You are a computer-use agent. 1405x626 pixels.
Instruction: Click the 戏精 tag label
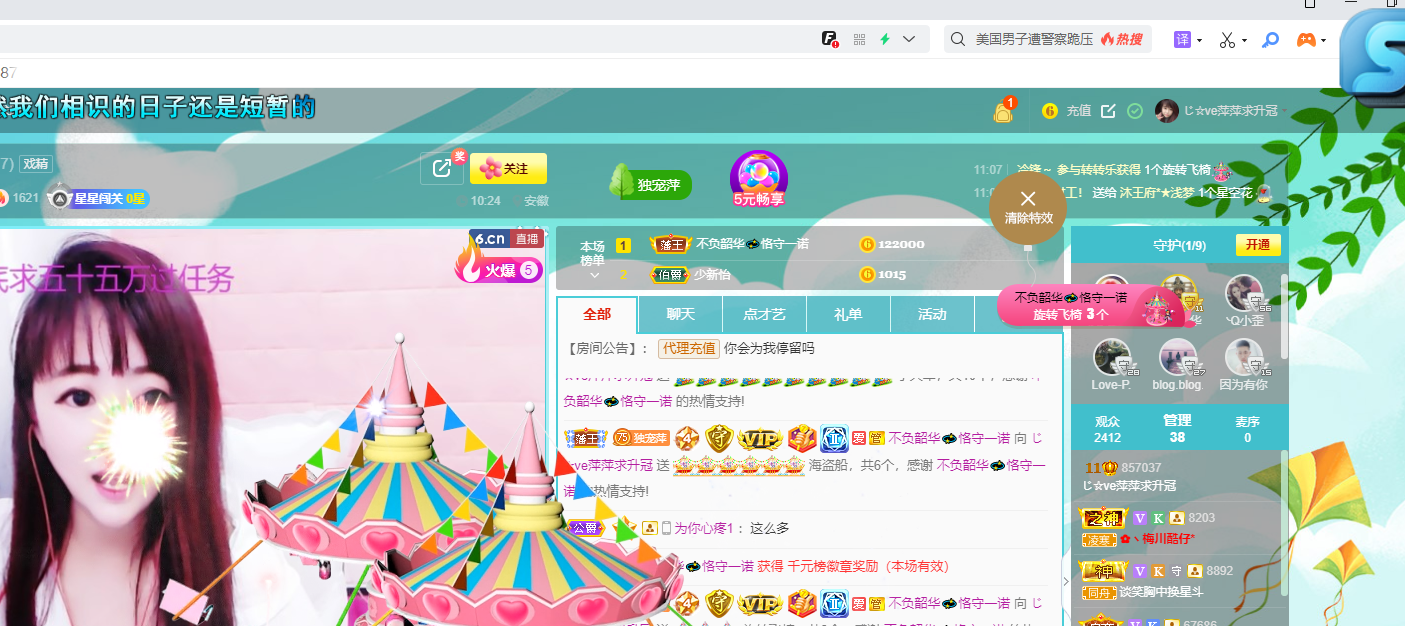[36, 164]
